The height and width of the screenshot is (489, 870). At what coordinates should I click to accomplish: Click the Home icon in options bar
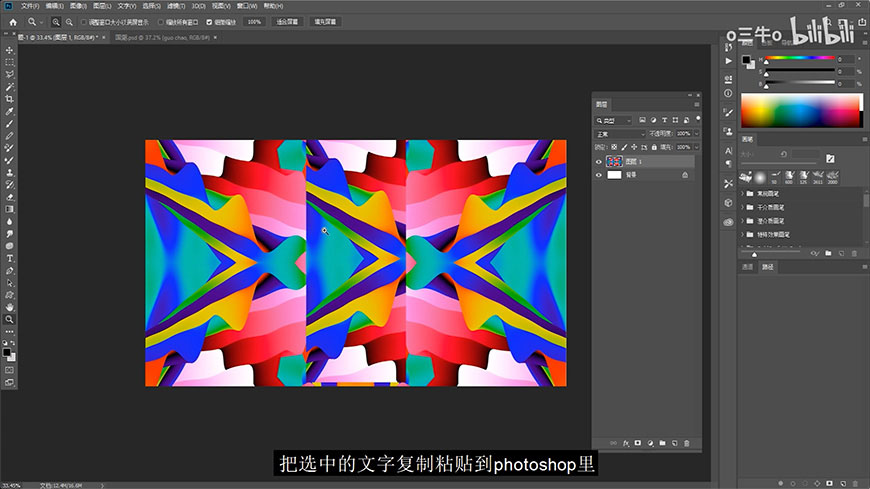[x=11, y=20]
